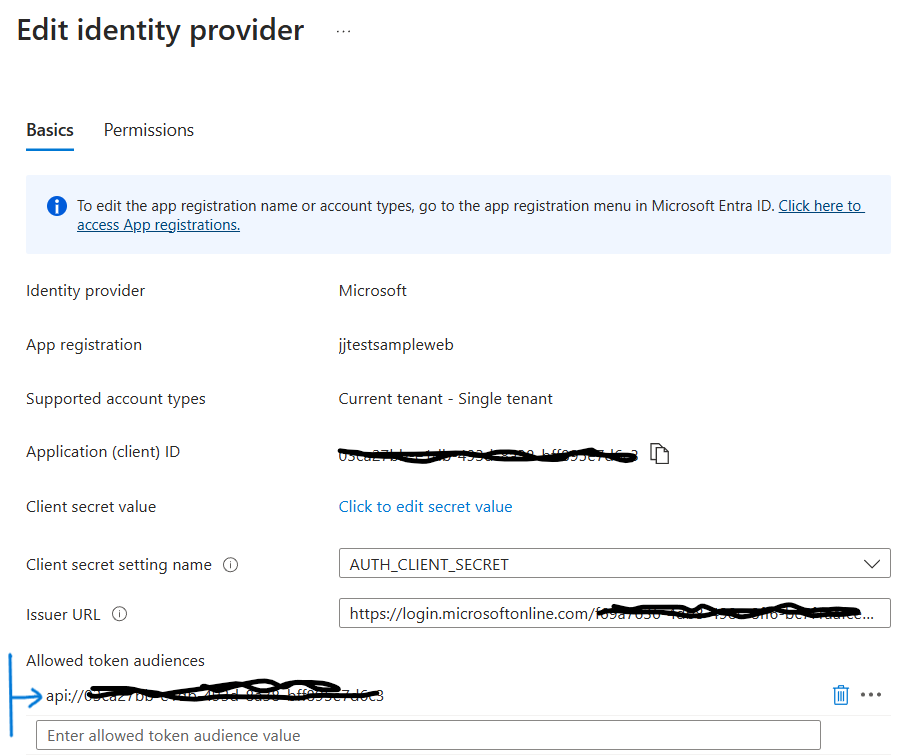Click the Client secret value label
The height and width of the screenshot is (755, 897).
click(91, 507)
